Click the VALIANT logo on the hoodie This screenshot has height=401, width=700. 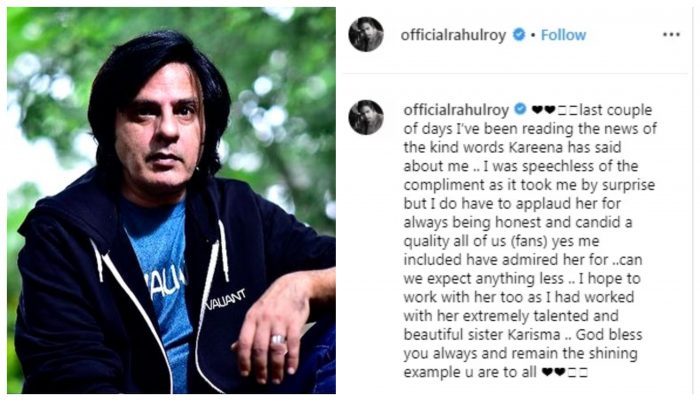click(226, 300)
